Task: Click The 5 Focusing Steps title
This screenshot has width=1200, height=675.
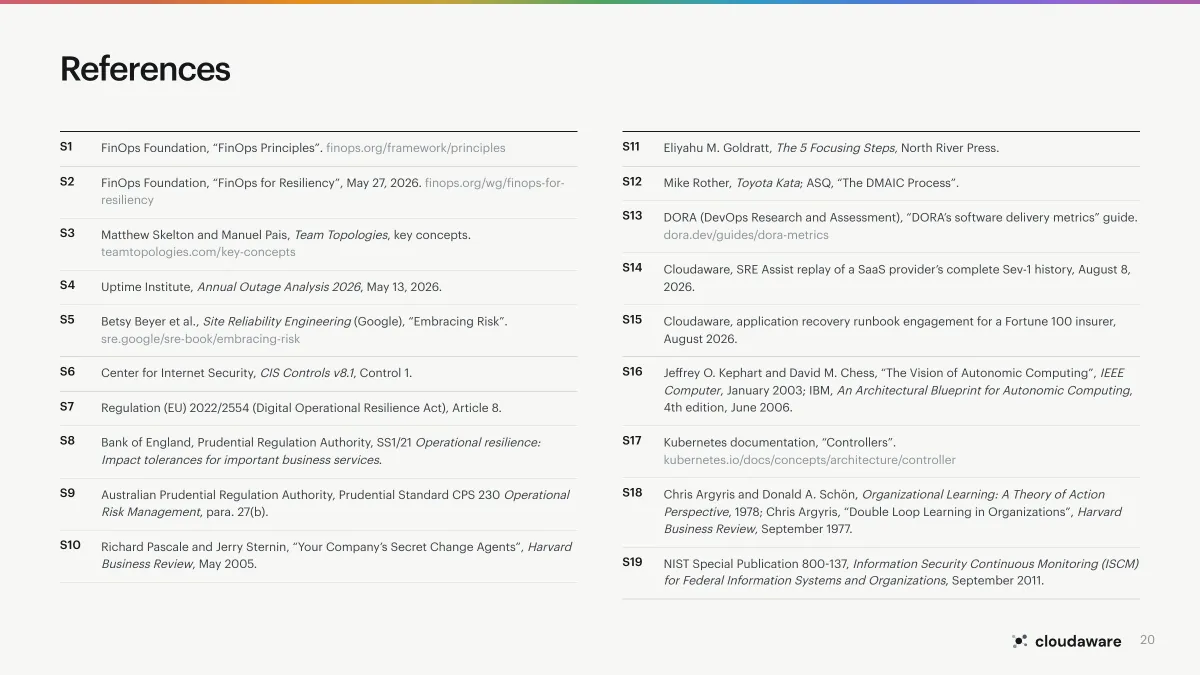Action: pos(835,148)
